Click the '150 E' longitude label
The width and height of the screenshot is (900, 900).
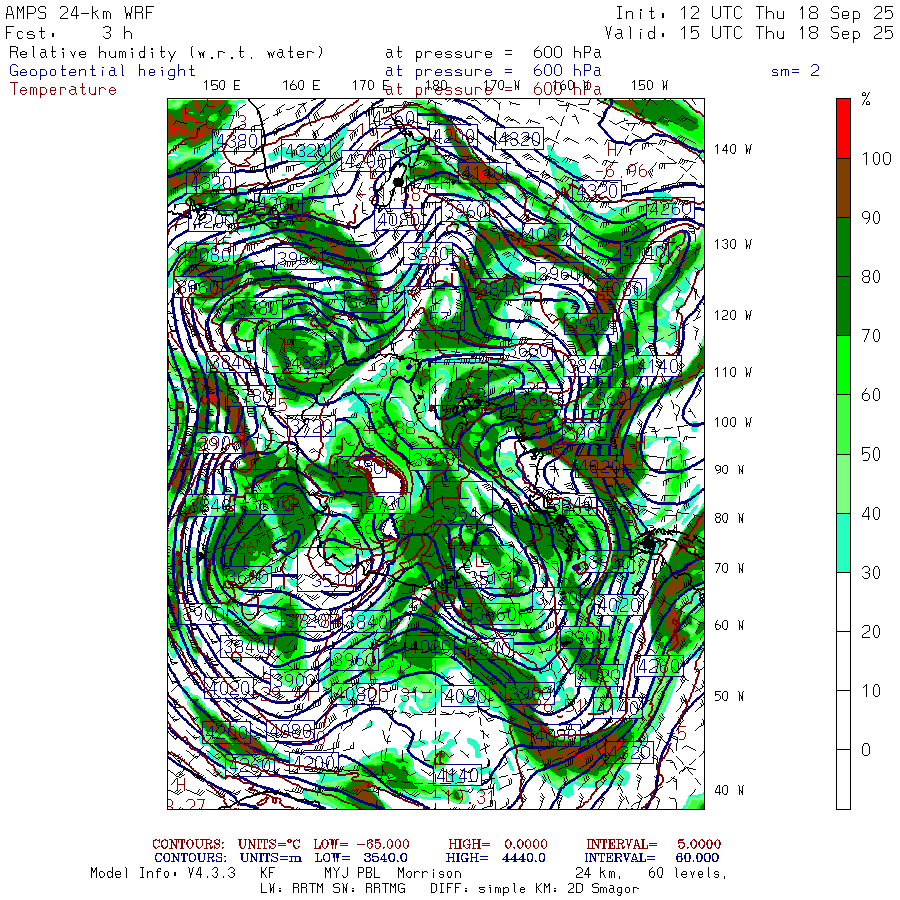(x=222, y=86)
